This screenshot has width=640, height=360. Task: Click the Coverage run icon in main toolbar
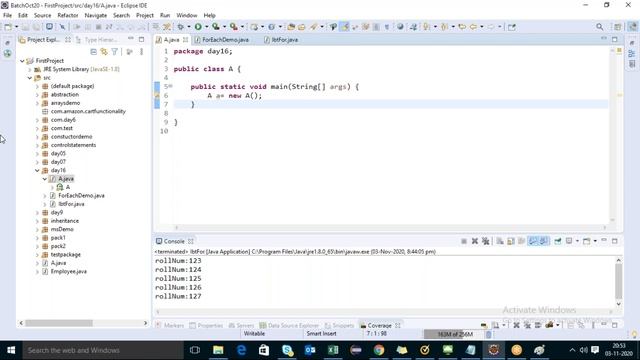(216, 27)
